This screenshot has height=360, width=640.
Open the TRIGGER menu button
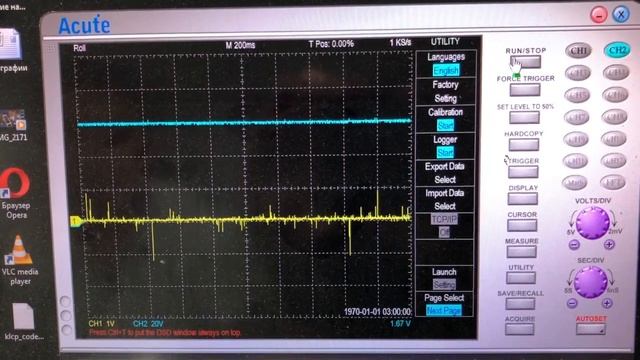click(x=523, y=172)
